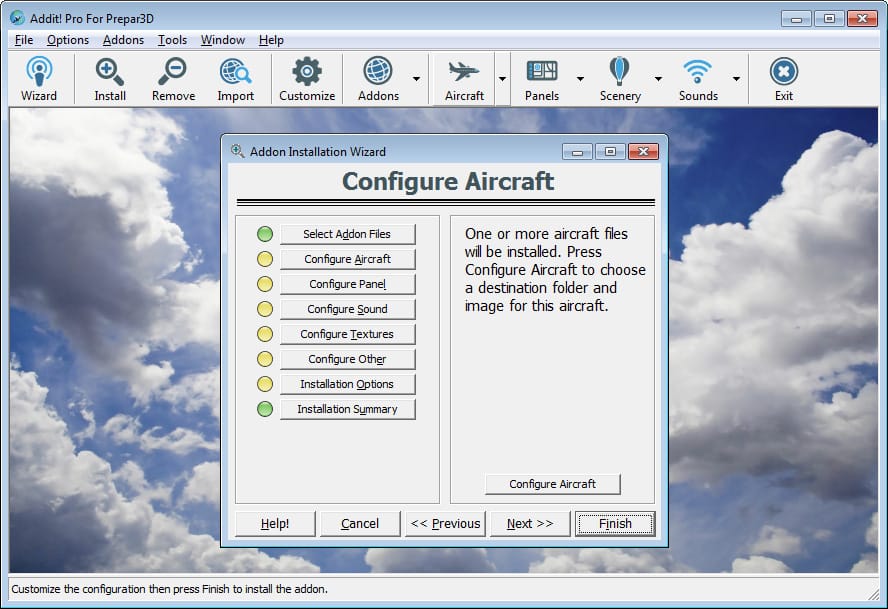Click the large Configure Aircraft button

point(552,484)
